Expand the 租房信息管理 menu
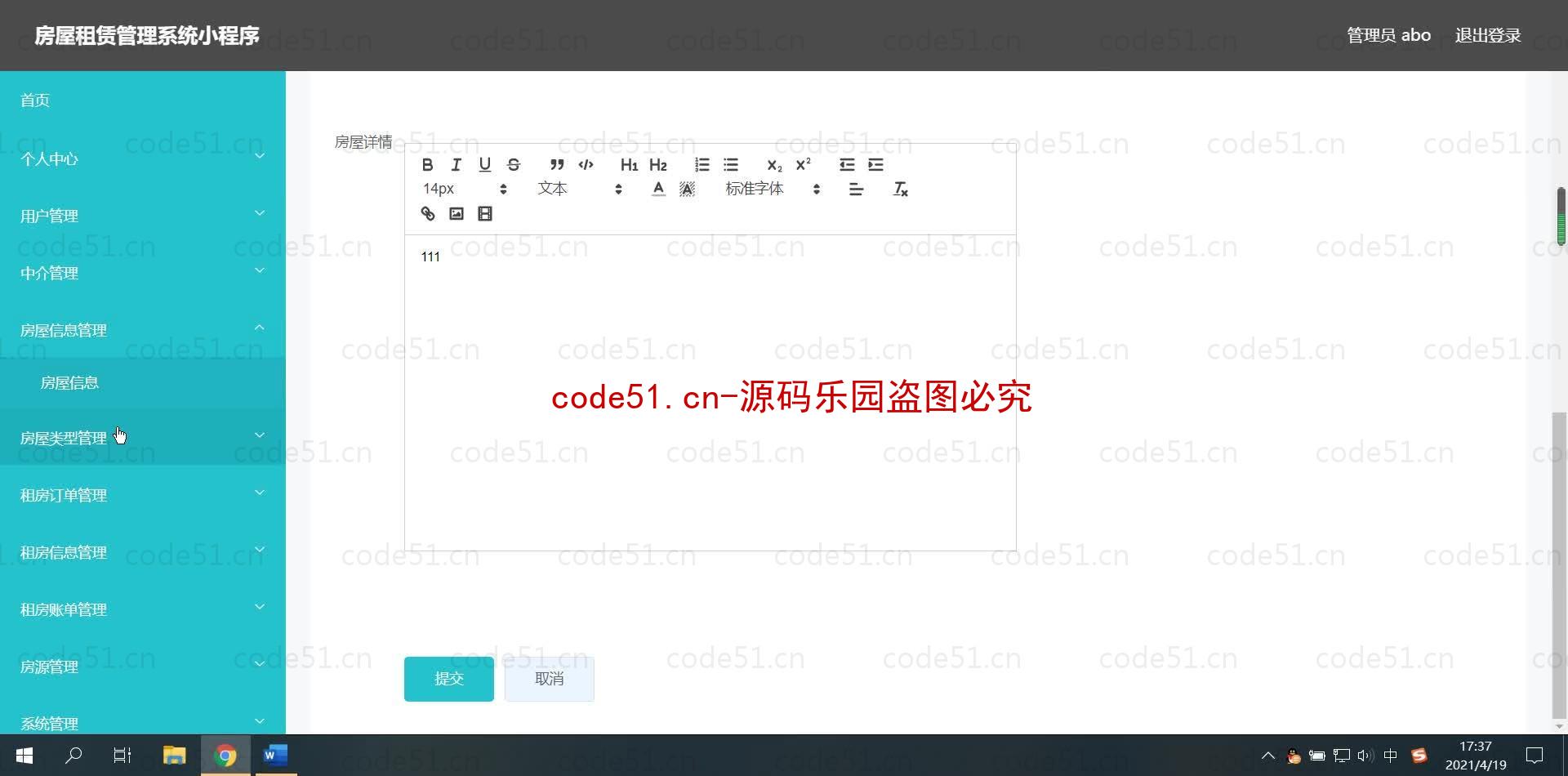The image size is (1568, 776). point(143,552)
